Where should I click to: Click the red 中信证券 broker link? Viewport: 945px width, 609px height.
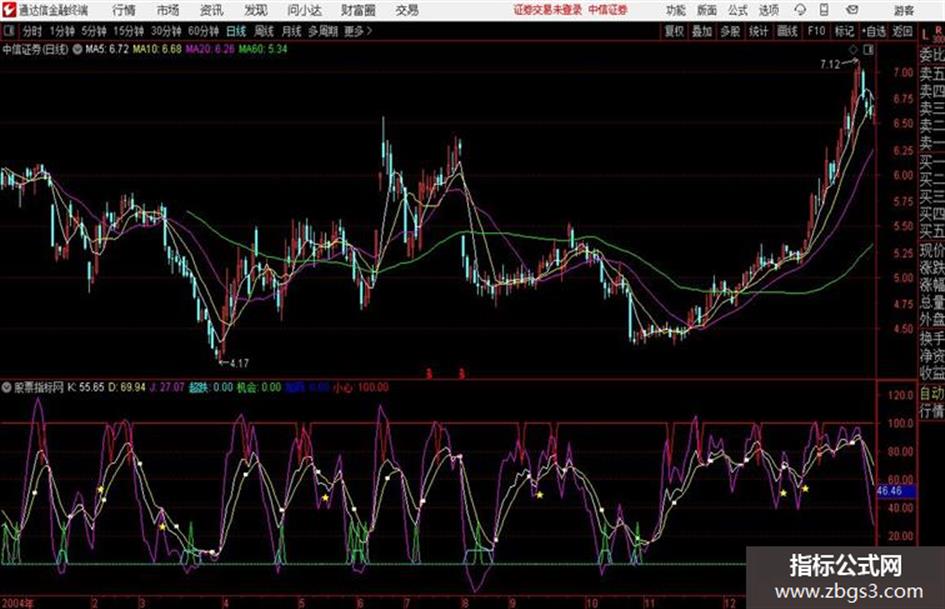[x=608, y=10]
